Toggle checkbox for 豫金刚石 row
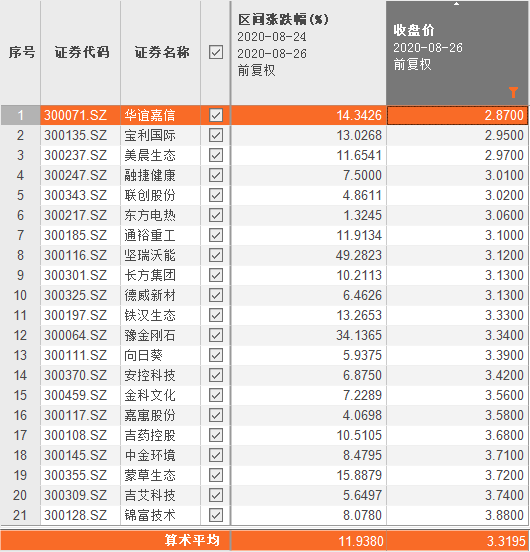Image resolution: width=530 pixels, height=552 pixels. click(216, 335)
